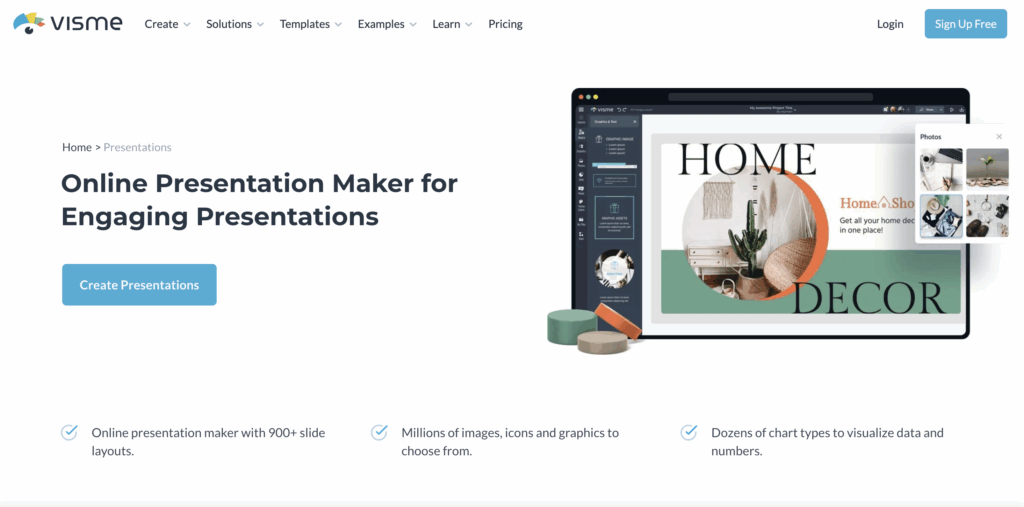Open the Solutions dropdown
1024x507 pixels.
point(235,24)
